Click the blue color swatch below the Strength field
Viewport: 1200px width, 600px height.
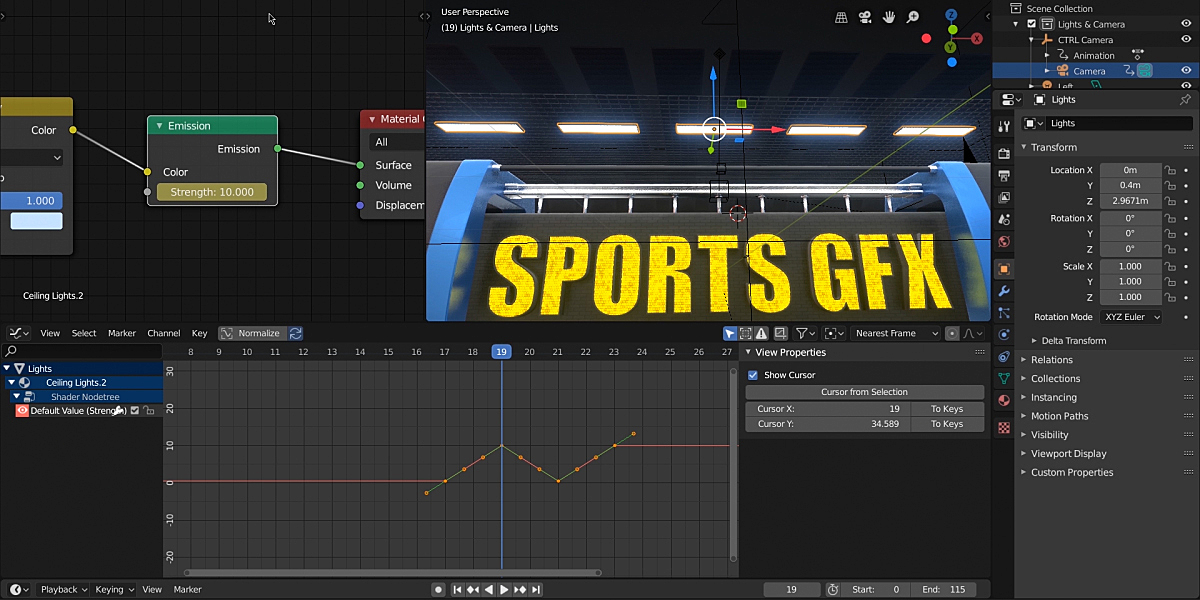click(34, 218)
